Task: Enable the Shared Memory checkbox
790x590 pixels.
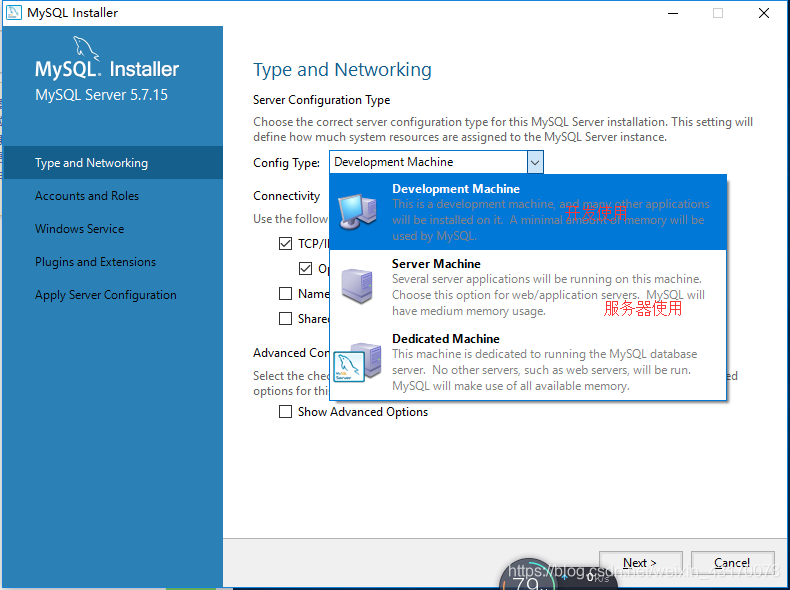Action: tap(285, 318)
